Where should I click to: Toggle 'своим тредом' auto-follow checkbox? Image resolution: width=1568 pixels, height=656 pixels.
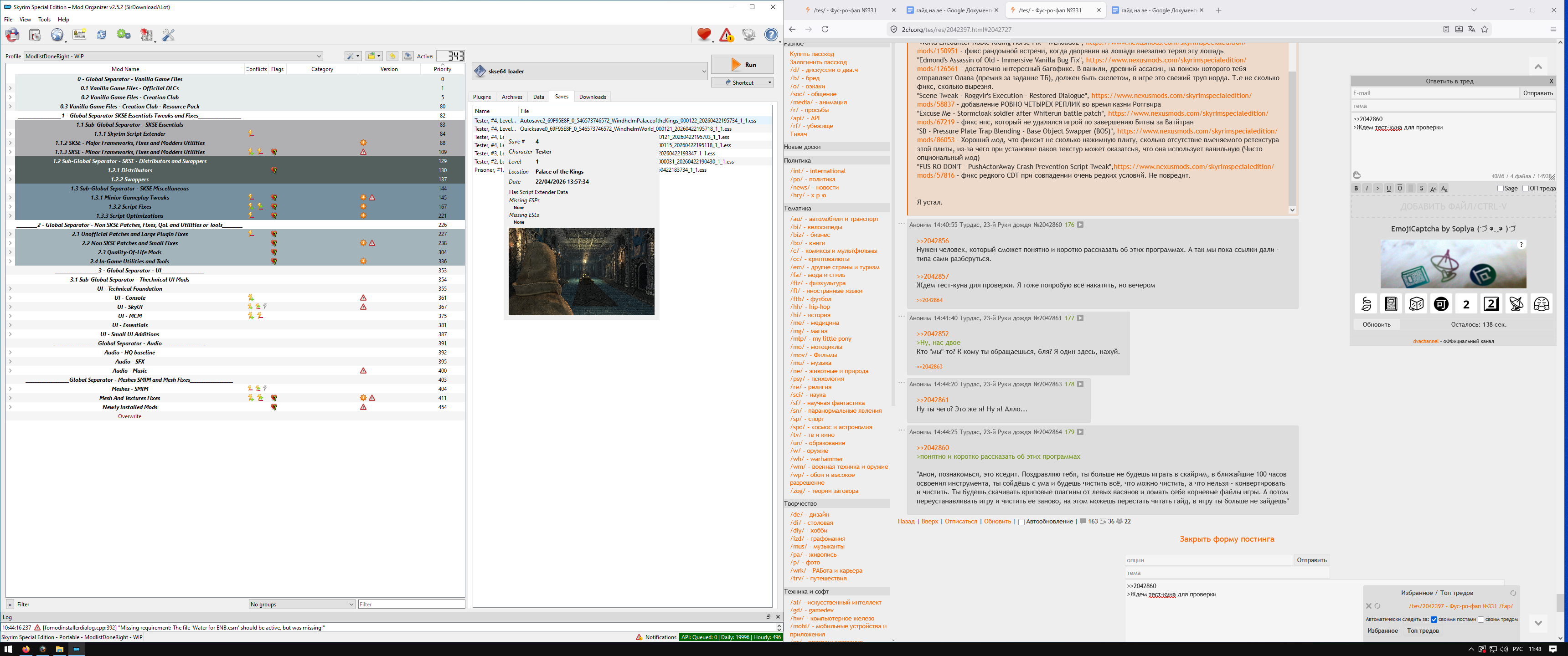1481,620
